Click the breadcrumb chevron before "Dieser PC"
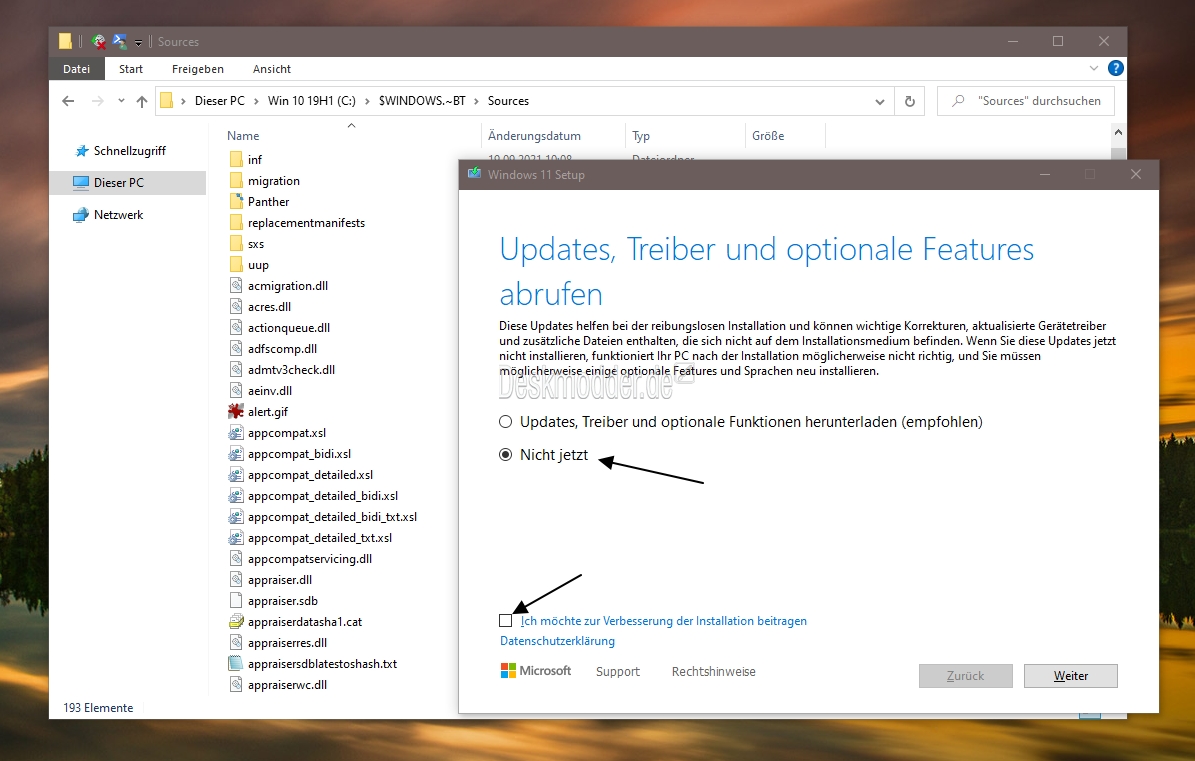The height and width of the screenshot is (761, 1195). click(x=184, y=101)
